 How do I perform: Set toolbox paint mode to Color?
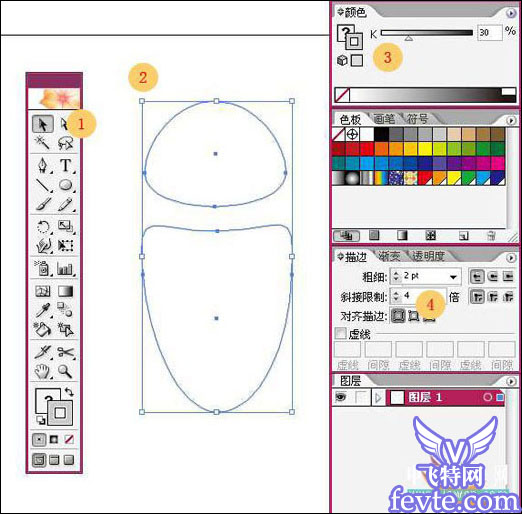[x=39, y=439]
